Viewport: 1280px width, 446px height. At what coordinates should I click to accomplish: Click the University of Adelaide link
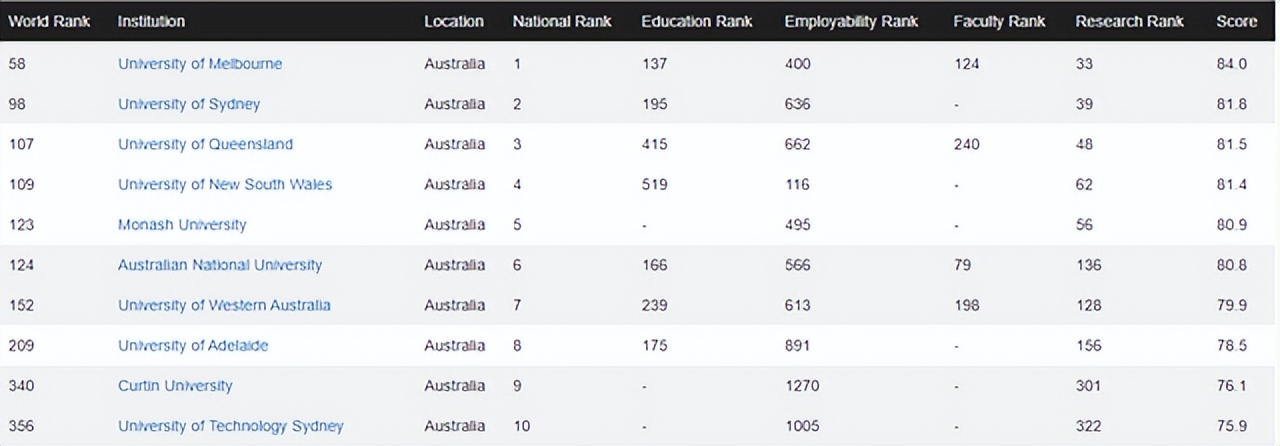point(193,346)
